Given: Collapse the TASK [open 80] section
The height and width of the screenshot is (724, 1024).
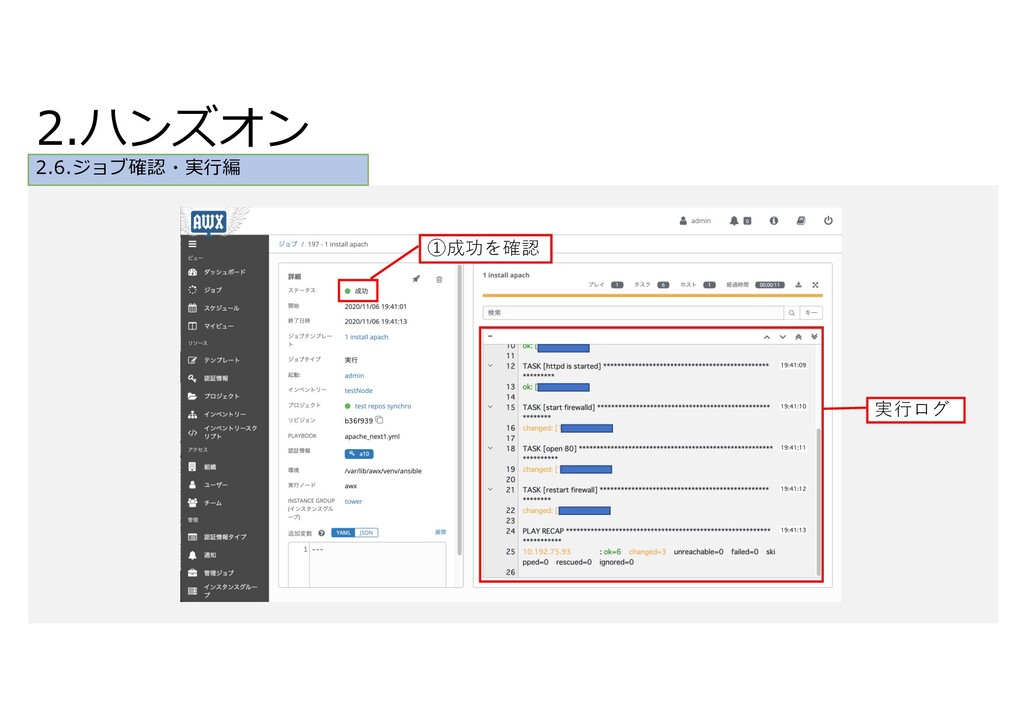Looking at the screenshot, I should (x=490, y=448).
